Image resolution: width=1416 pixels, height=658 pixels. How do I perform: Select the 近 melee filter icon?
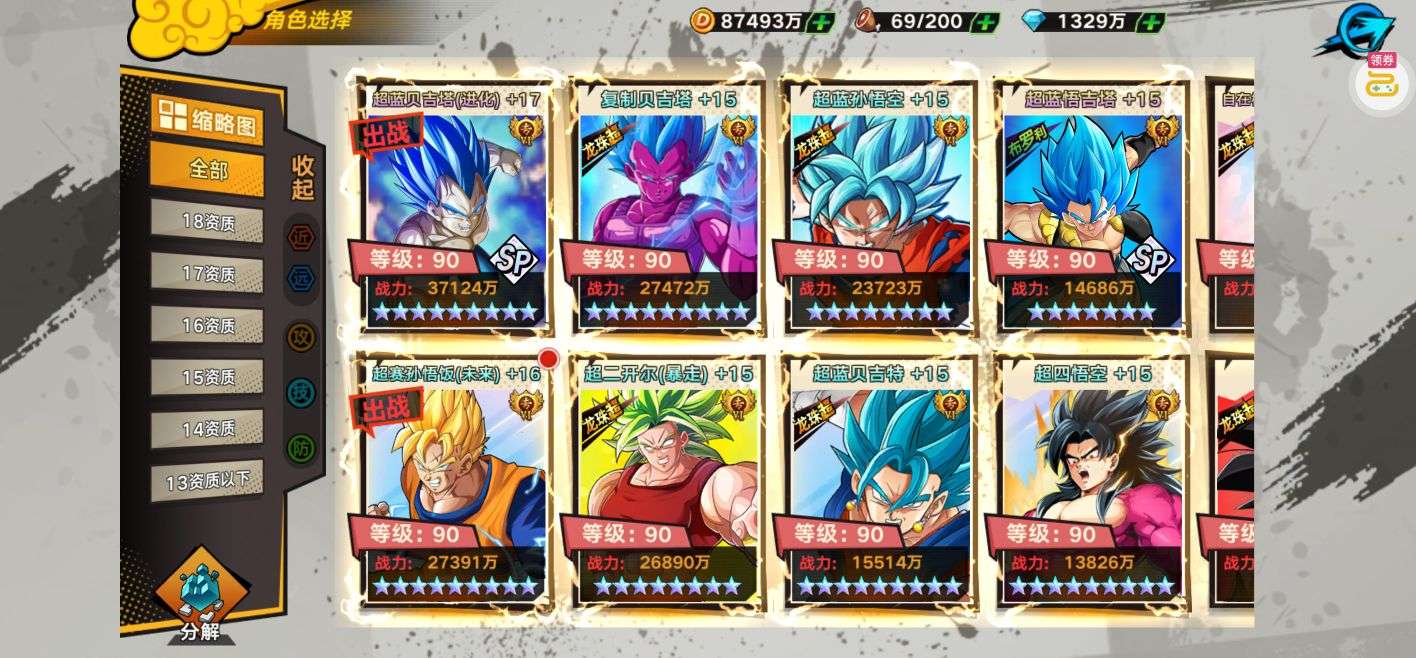point(301,238)
